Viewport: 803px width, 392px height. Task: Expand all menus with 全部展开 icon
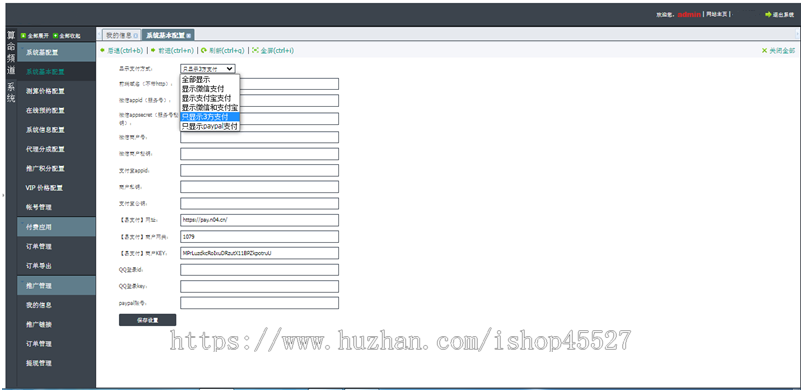tap(23, 36)
